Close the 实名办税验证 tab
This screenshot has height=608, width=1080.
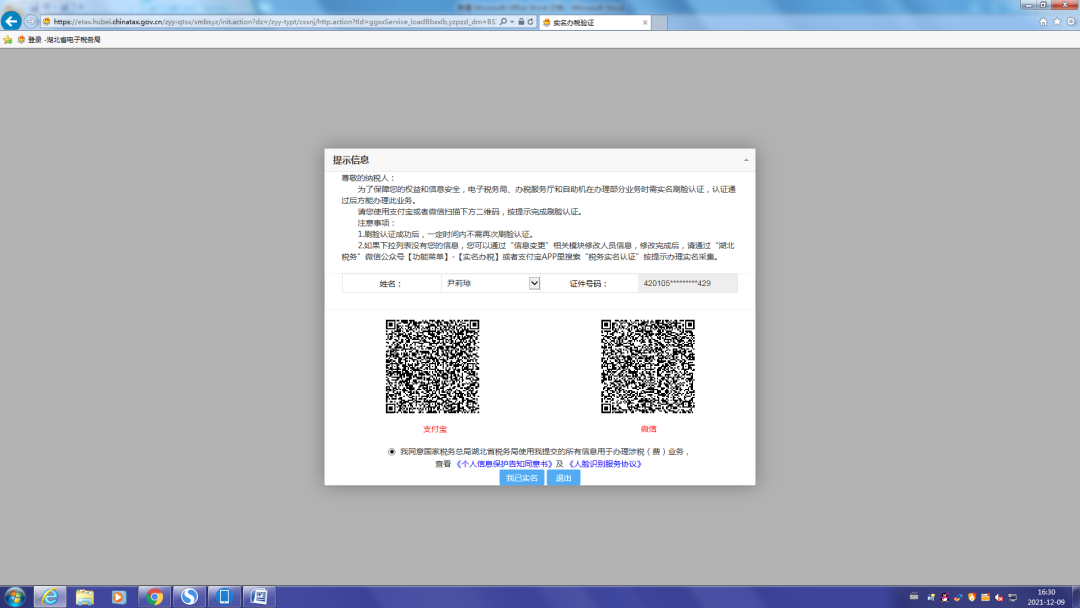click(x=645, y=23)
